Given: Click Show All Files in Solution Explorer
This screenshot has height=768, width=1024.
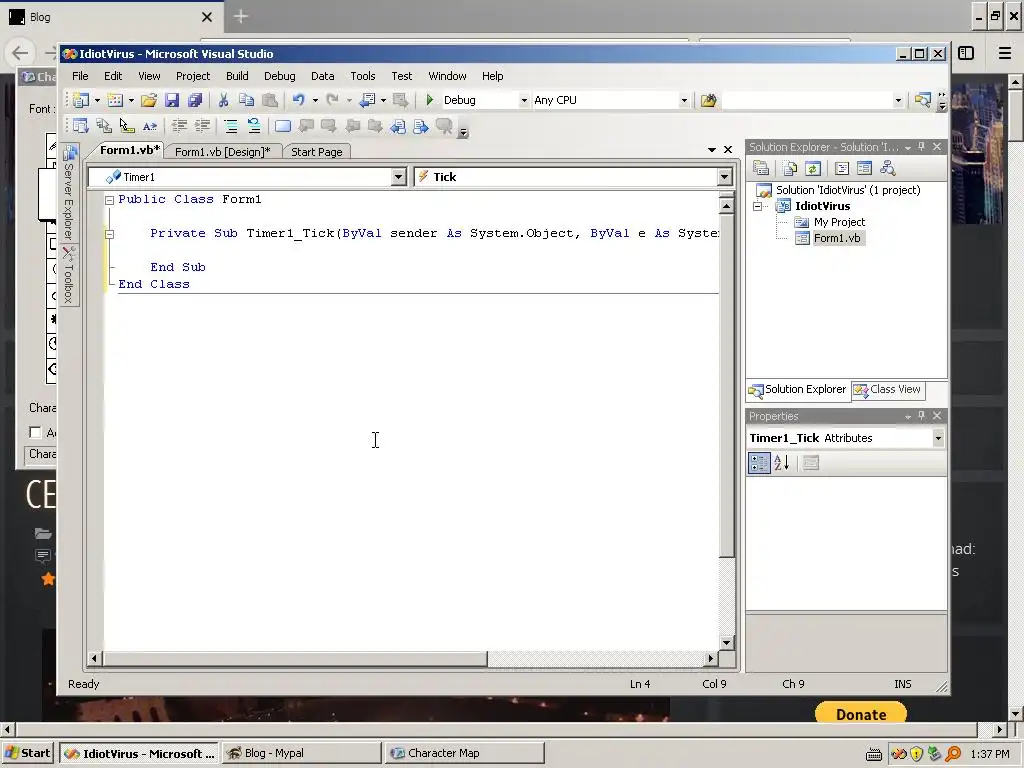Looking at the screenshot, I should click(790, 168).
